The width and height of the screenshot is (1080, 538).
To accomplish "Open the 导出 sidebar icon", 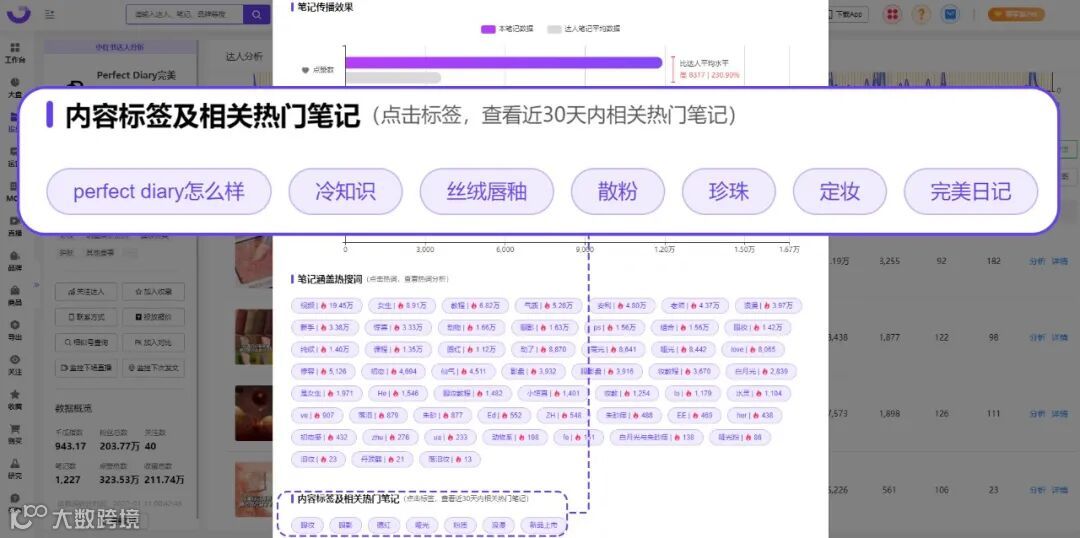I will coord(14,329).
